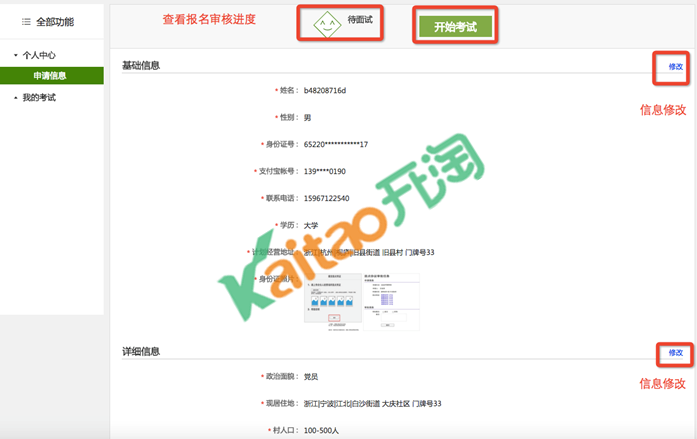Click 修改 link for 基础信息
Image resolution: width=697 pixels, height=439 pixels.
click(x=676, y=67)
